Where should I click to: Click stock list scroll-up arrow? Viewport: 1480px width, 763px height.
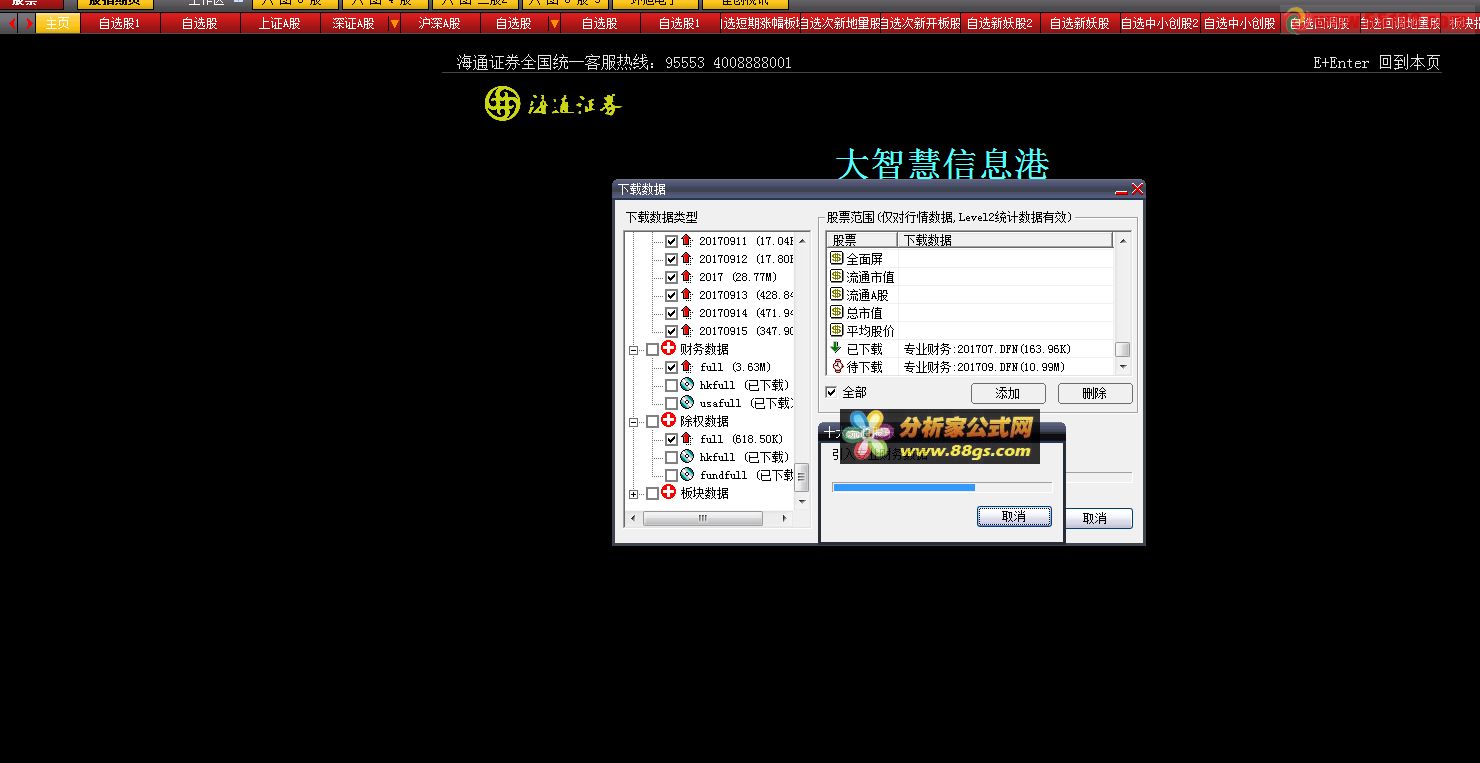click(x=1123, y=240)
